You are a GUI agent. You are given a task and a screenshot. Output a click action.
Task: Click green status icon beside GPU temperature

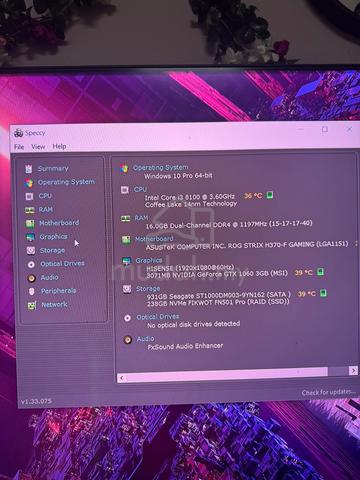pos(320,272)
